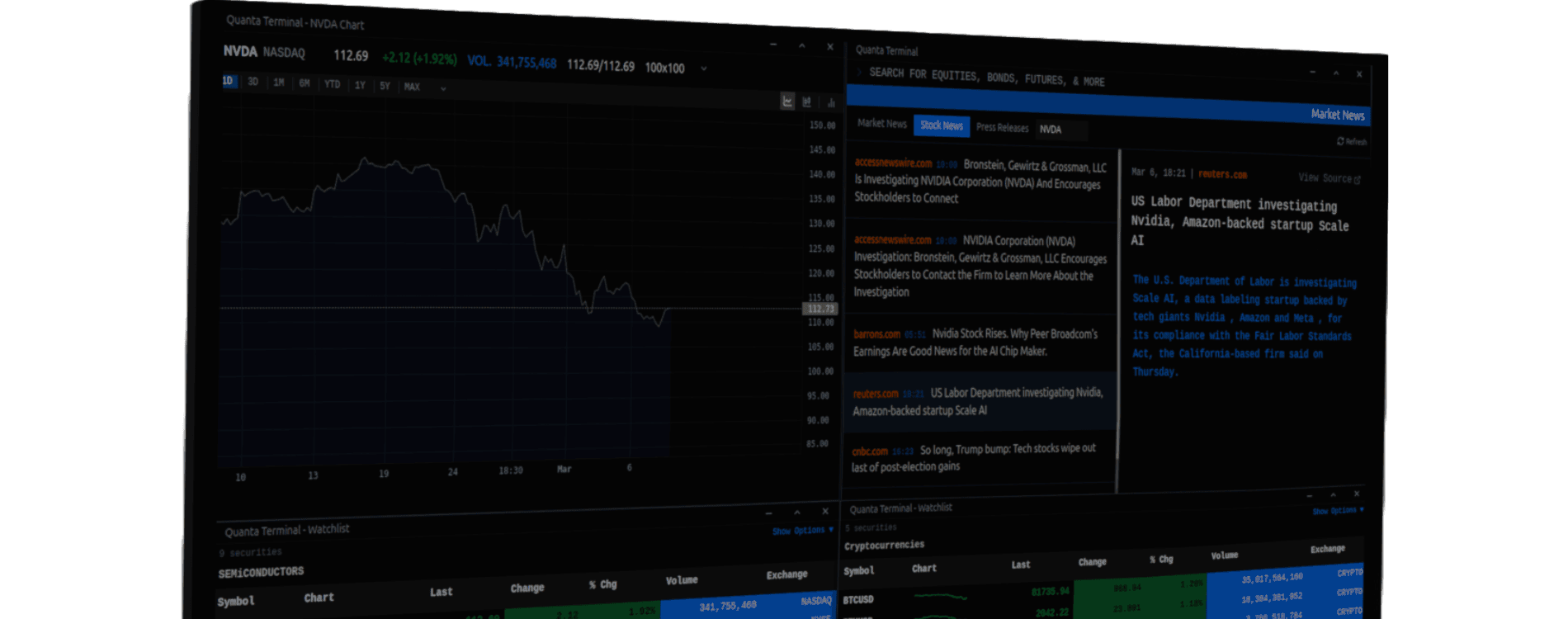Open the View Source external link icon

(x=1358, y=179)
